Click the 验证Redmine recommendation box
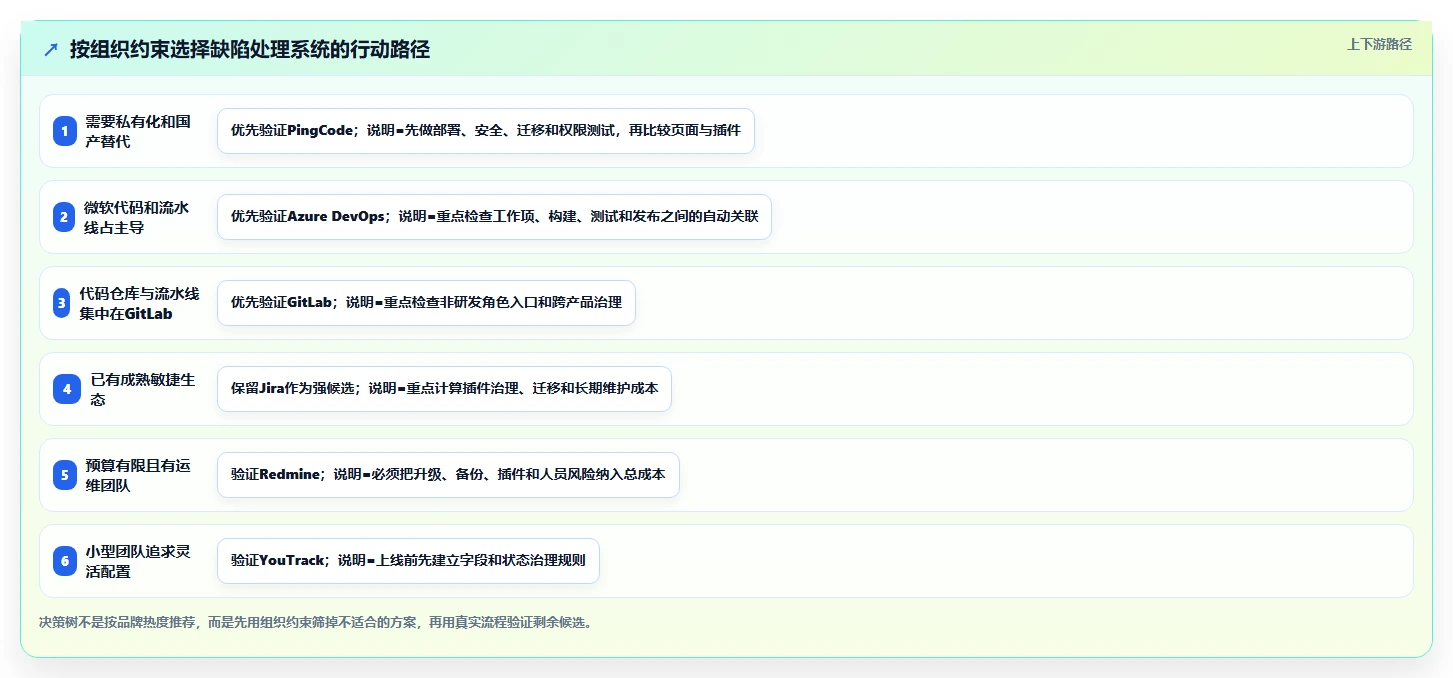Image resolution: width=1453 pixels, height=678 pixels. point(448,475)
